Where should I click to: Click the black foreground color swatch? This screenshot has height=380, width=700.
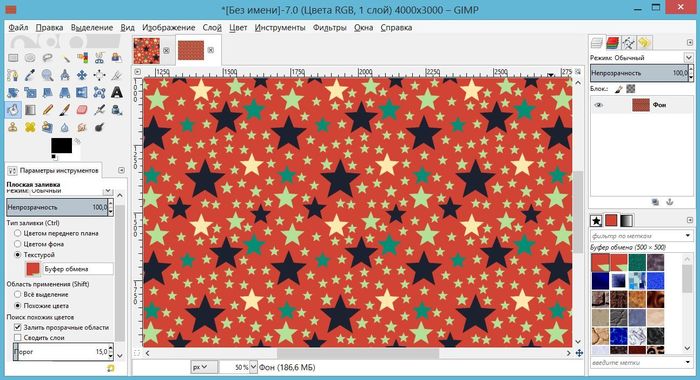61,146
